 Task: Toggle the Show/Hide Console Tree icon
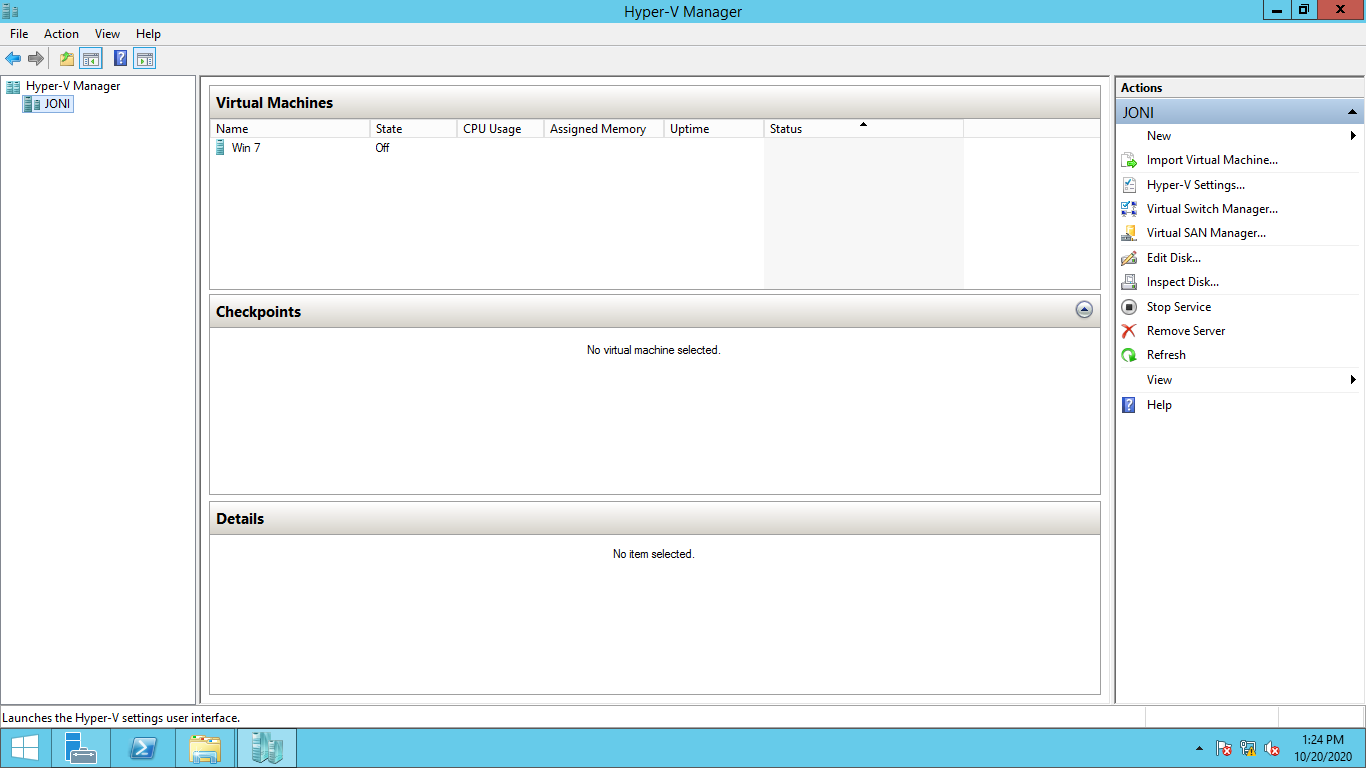pyautogui.click(x=91, y=59)
